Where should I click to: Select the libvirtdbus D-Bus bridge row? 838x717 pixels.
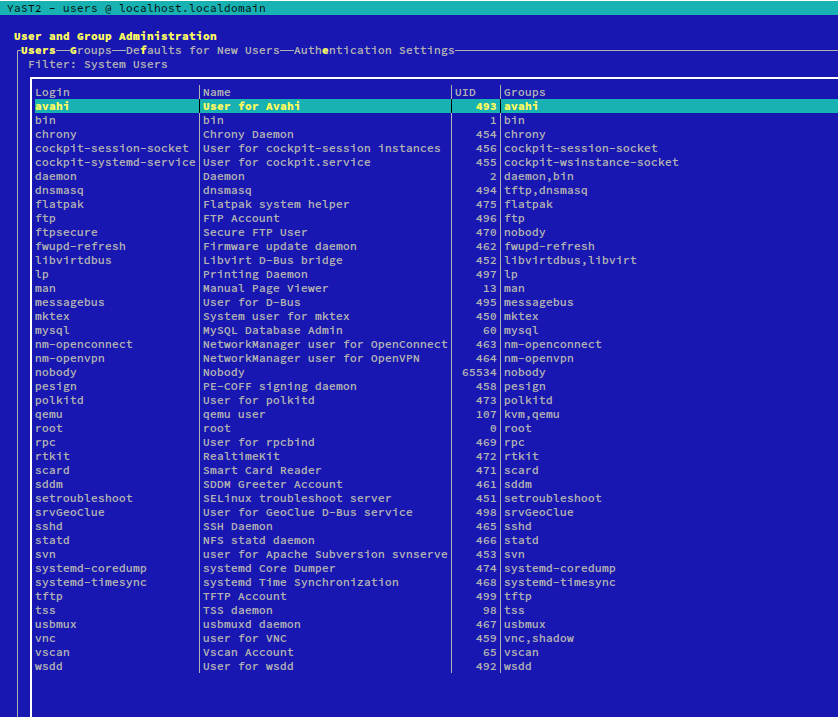[x=73, y=260]
